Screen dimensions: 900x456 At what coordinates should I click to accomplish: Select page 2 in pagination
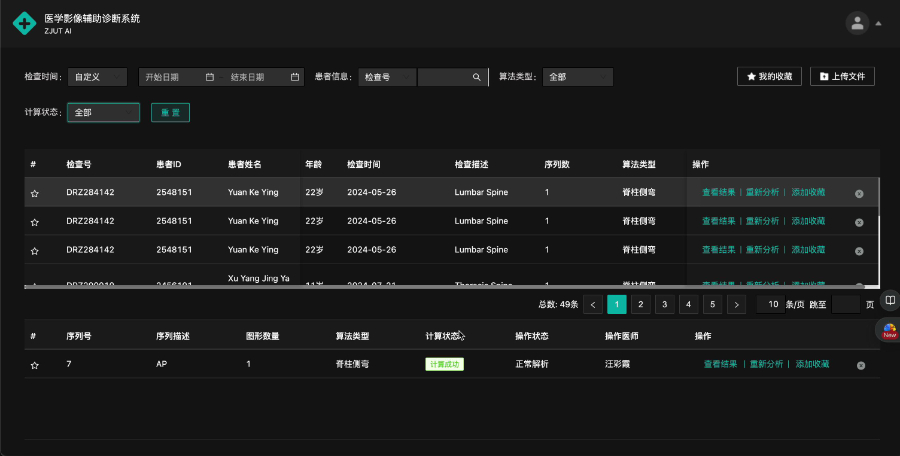(641, 304)
